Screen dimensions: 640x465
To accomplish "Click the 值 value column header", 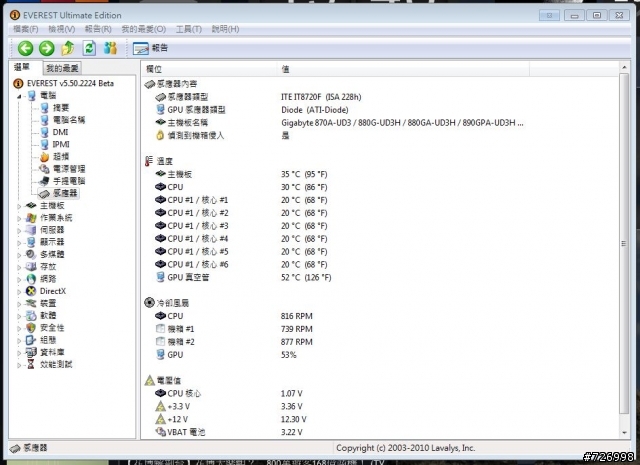I will point(403,69).
